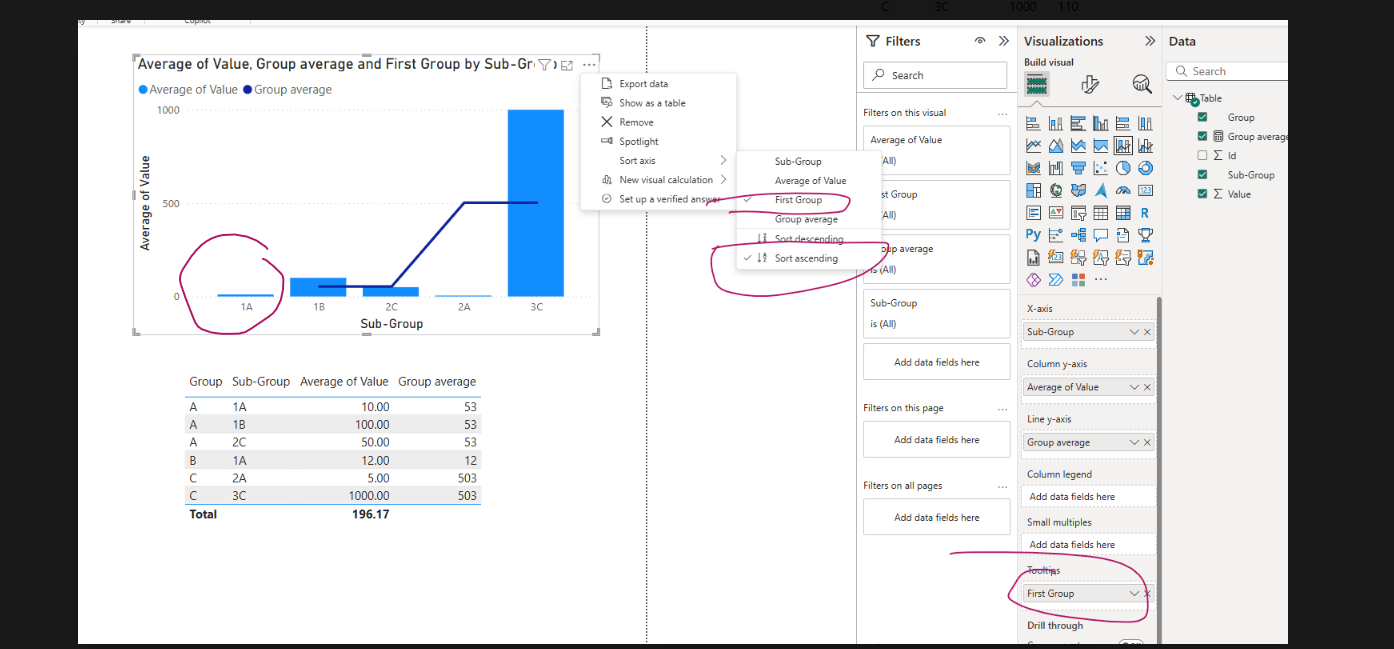Choose the line chart visual icon

click(x=1033, y=145)
